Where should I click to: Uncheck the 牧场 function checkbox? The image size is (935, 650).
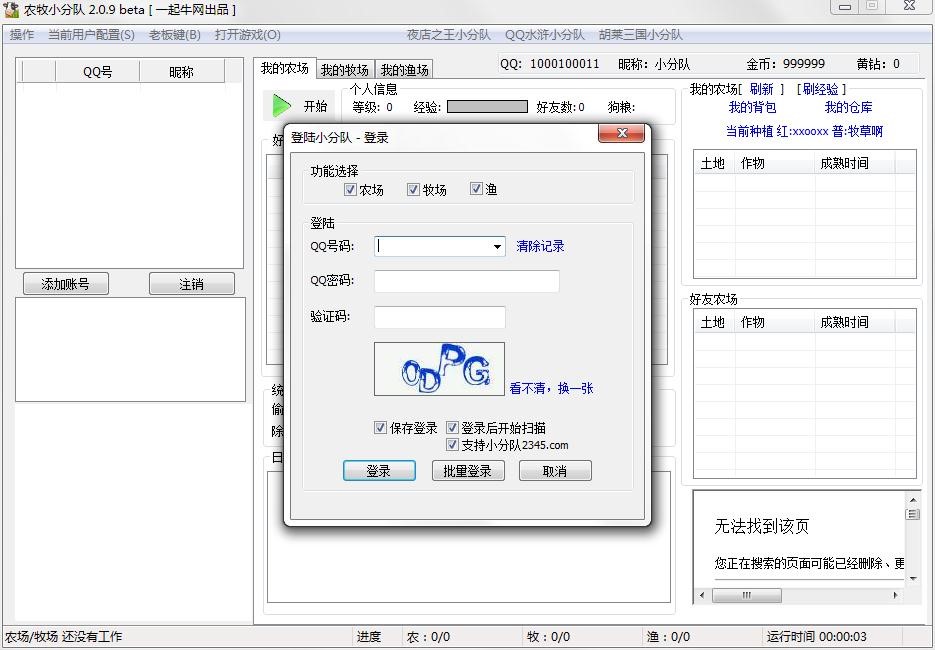pos(413,189)
